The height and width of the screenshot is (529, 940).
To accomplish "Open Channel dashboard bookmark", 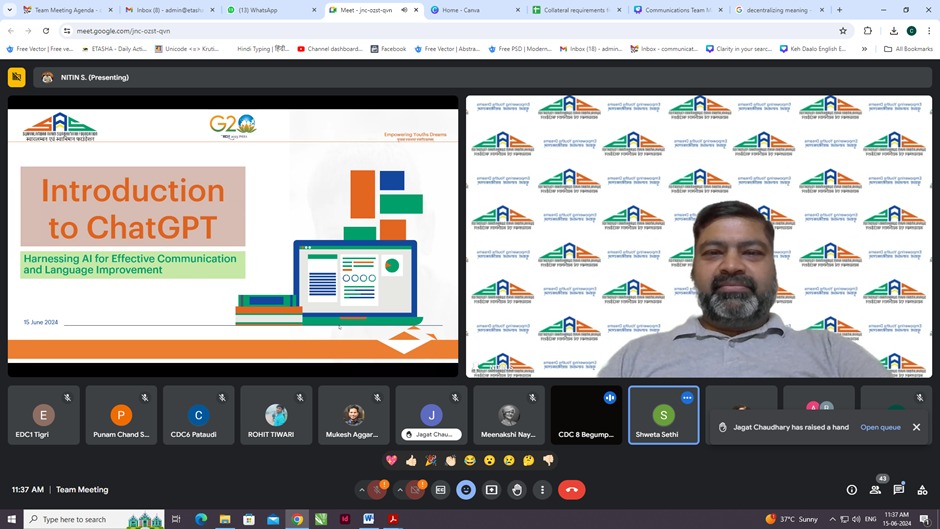I will [x=330, y=49].
